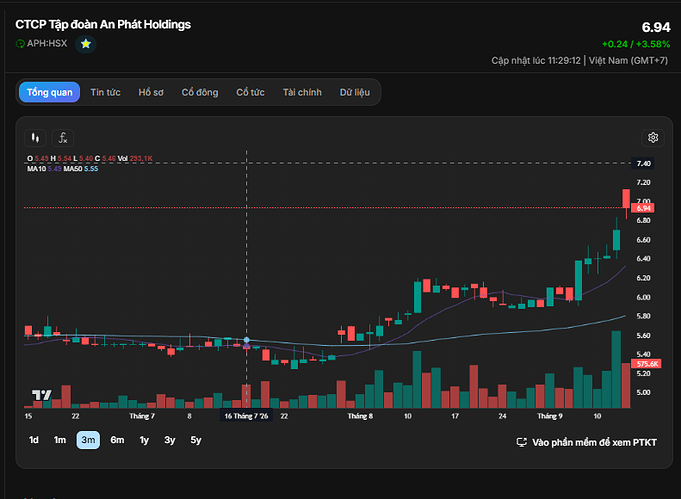The width and height of the screenshot is (681, 499).
Task: Click the 575.6K volume label on axis
Action: tap(646, 364)
